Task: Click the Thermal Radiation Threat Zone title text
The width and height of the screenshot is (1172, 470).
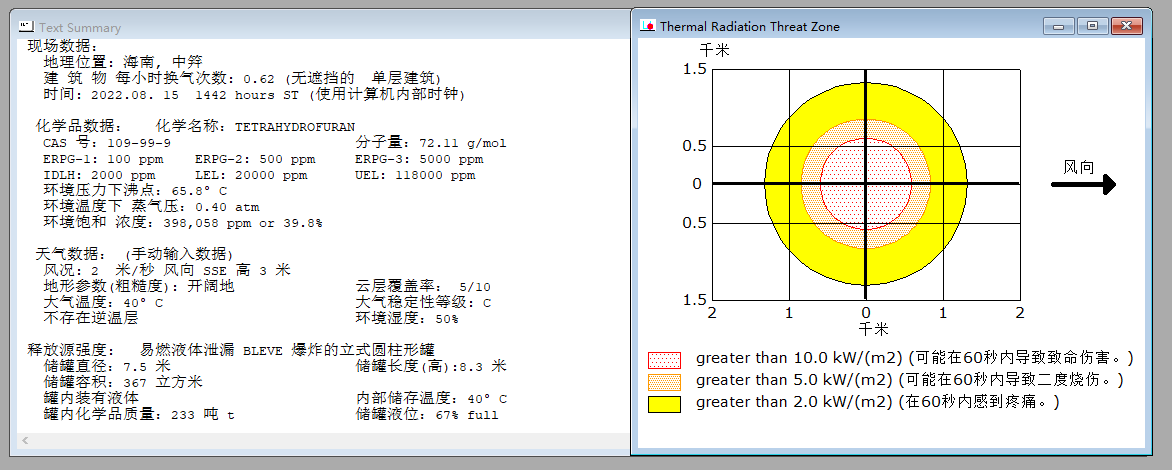Action: point(750,27)
